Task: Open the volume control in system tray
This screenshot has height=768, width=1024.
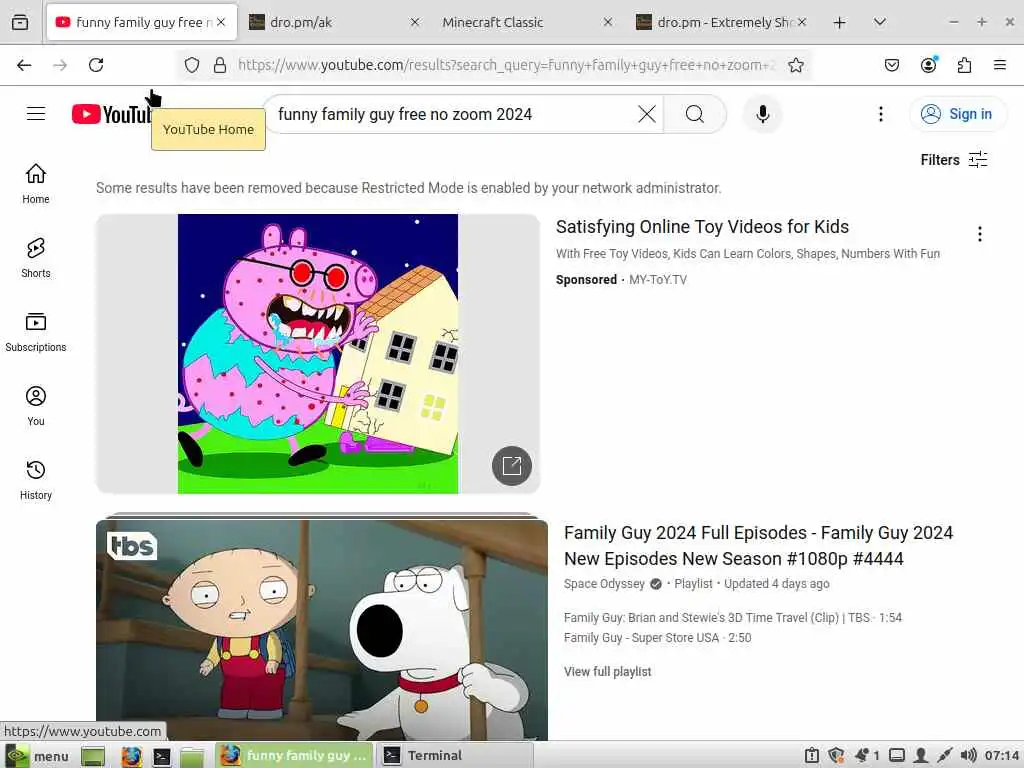Action: pyautogui.click(x=968, y=756)
